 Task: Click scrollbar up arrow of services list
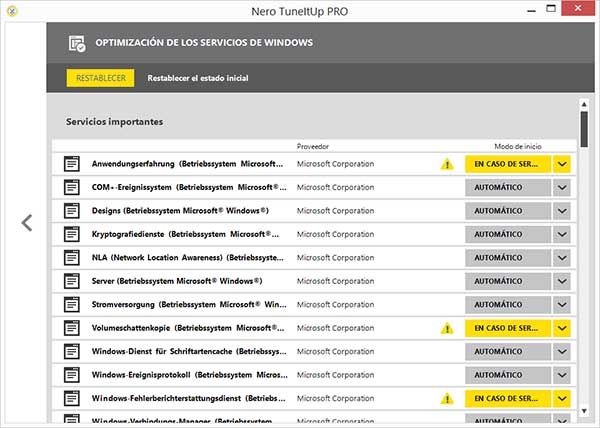coord(584,104)
